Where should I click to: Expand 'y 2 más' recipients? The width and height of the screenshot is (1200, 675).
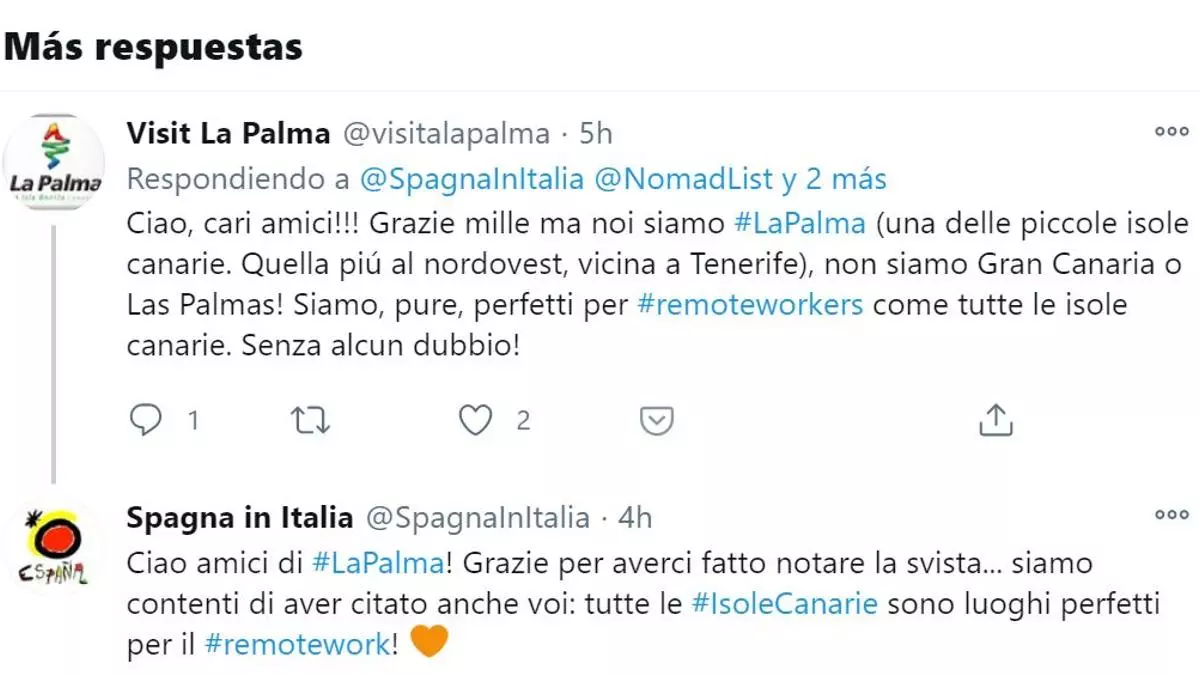(x=834, y=179)
